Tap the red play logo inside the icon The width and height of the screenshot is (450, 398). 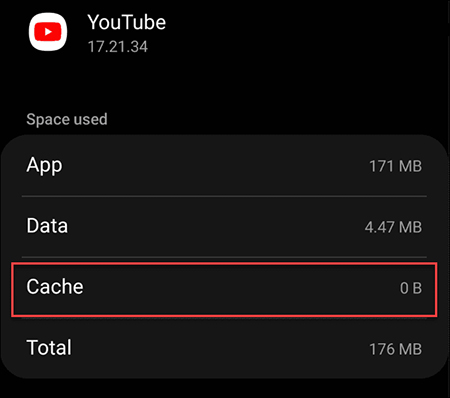point(48,32)
